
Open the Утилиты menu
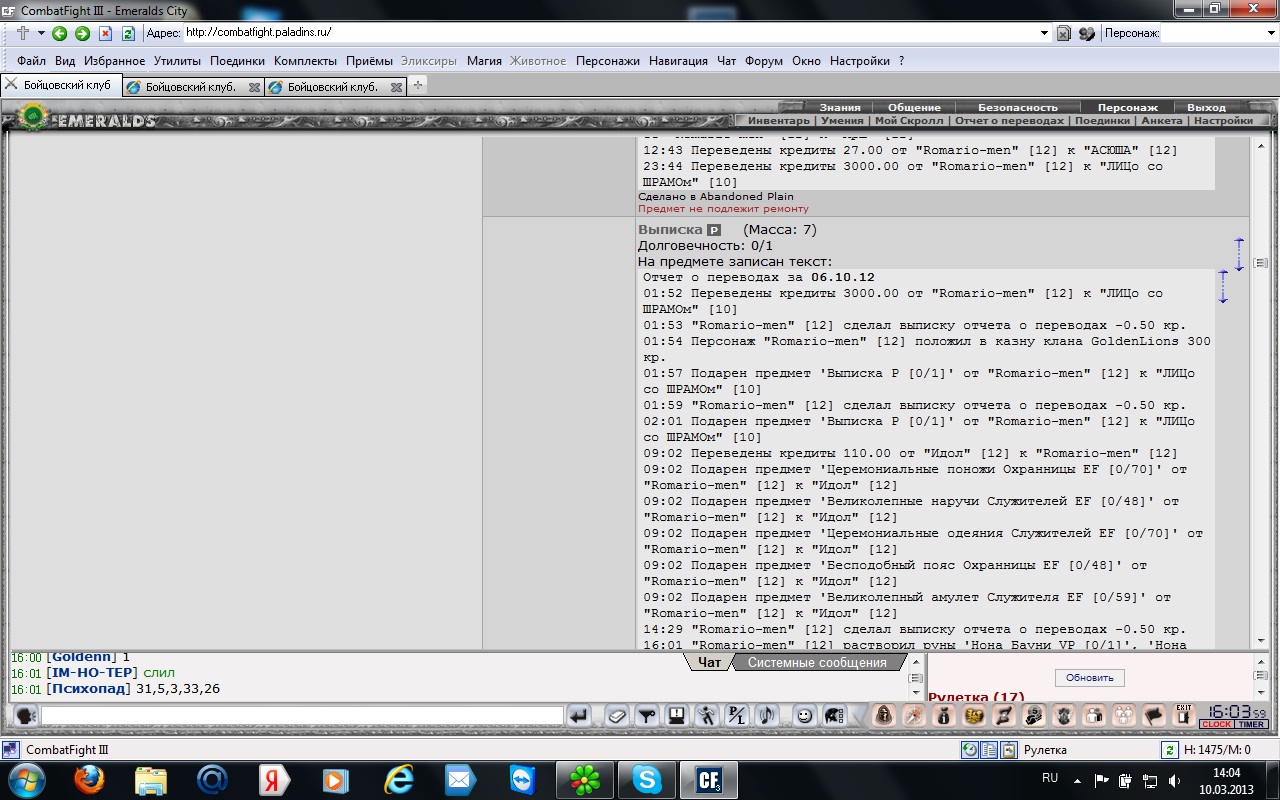click(x=178, y=61)
